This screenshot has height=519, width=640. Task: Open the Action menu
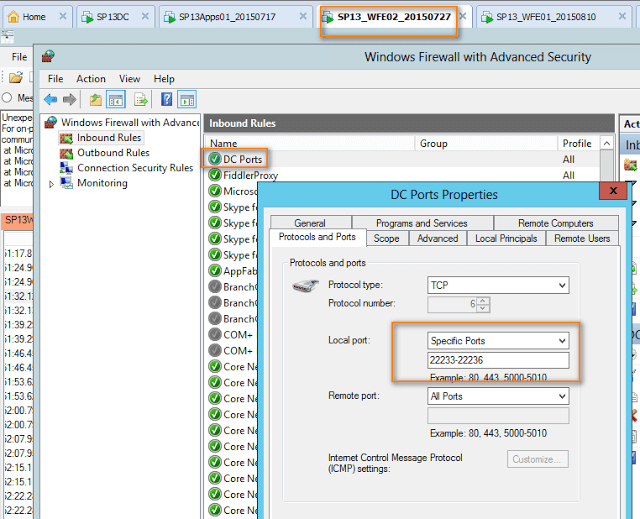point(91,78)
